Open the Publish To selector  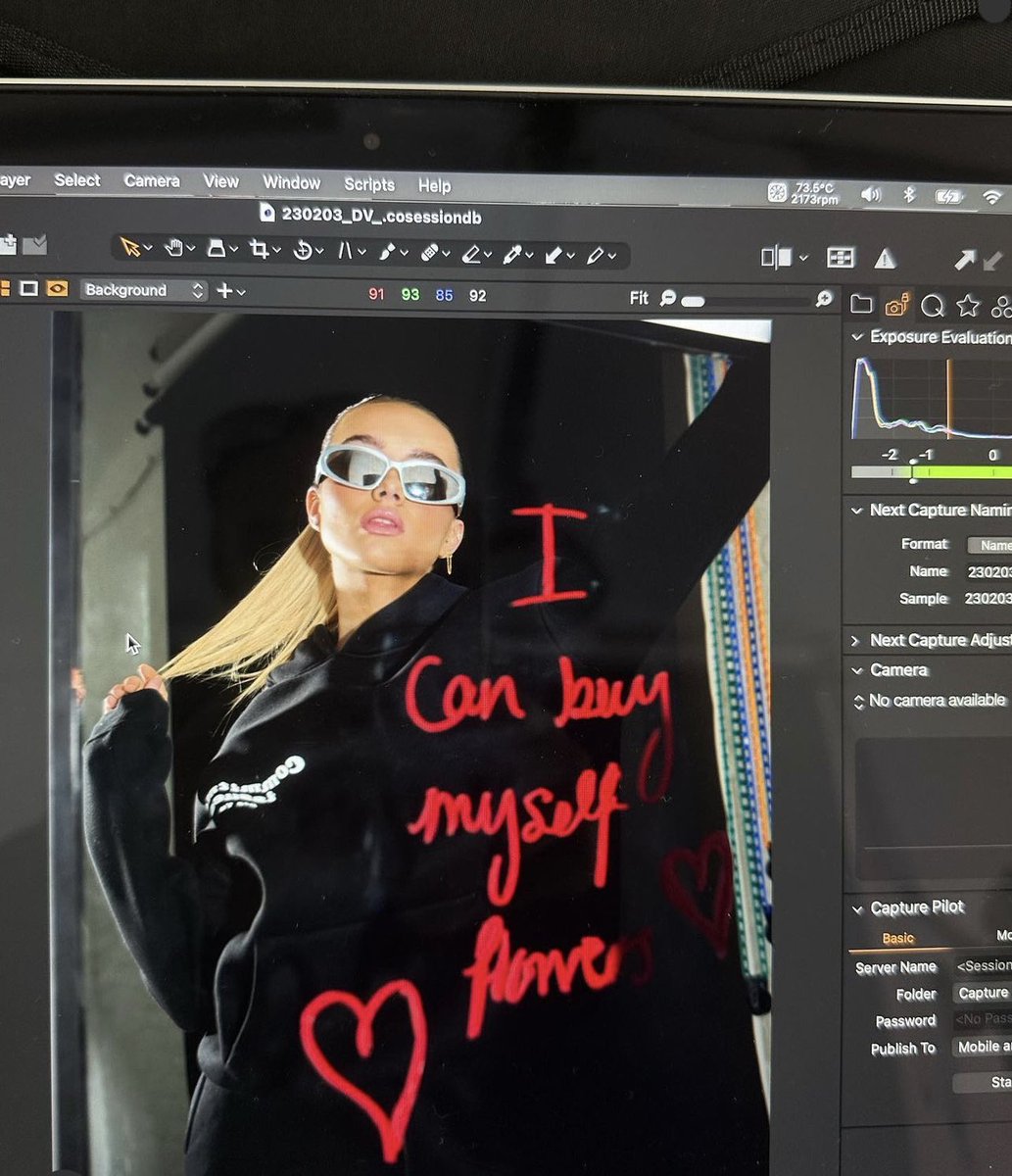[x=983, y=1047]
